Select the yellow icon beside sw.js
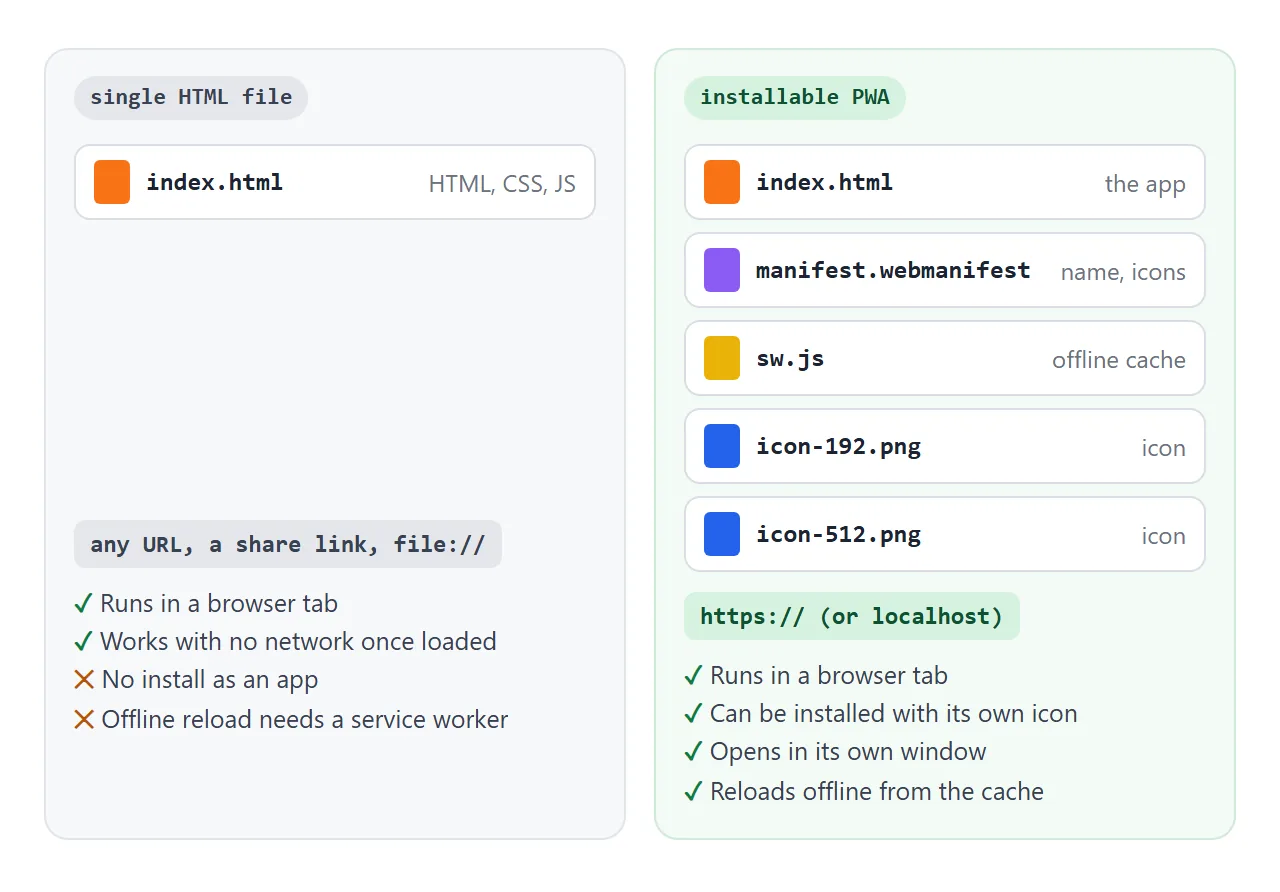The width and height of the screenshot is (1280, 892). [722, 358]
